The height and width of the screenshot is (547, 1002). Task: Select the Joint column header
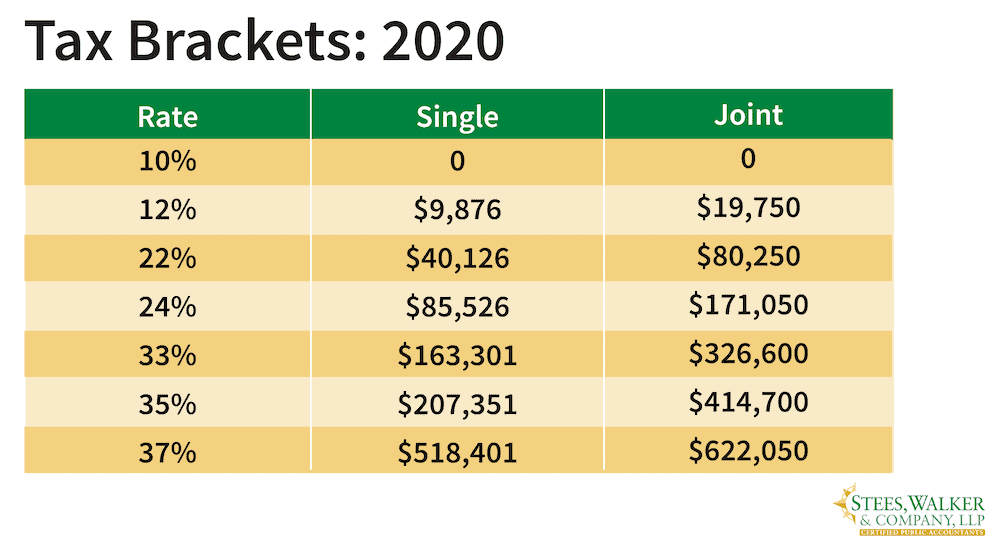pos(748,114)
